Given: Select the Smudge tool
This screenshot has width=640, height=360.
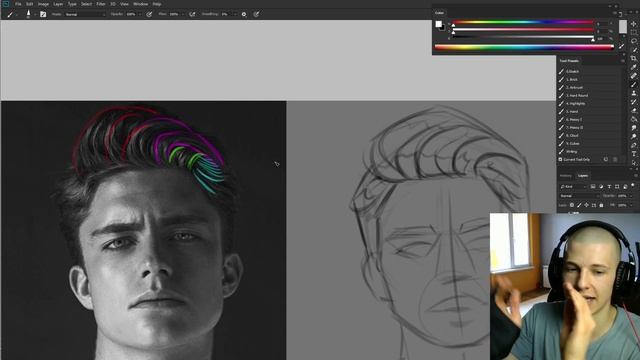Looking at the screenshot, I should pyautogui.click(x=634, y=127).
